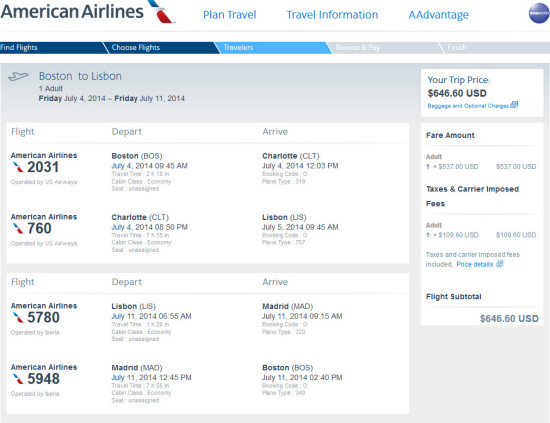
Task: Click the AA tail icon next to flight 5780
Action: 18,318
